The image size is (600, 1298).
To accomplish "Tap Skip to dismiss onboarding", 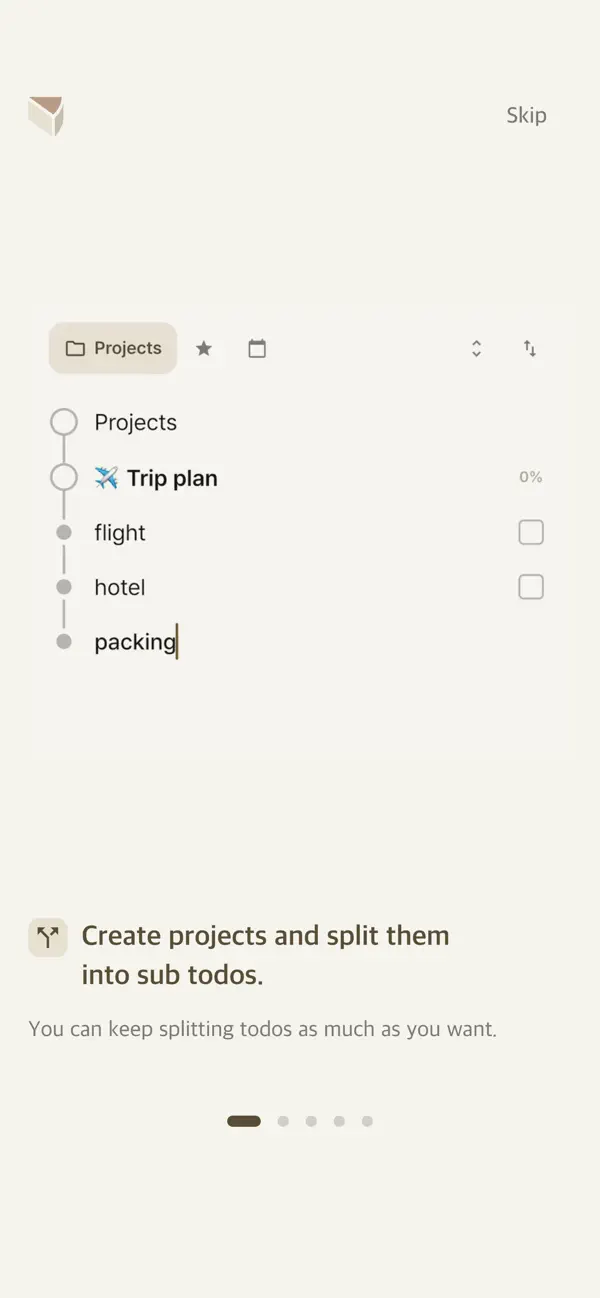I will point(526,115).
